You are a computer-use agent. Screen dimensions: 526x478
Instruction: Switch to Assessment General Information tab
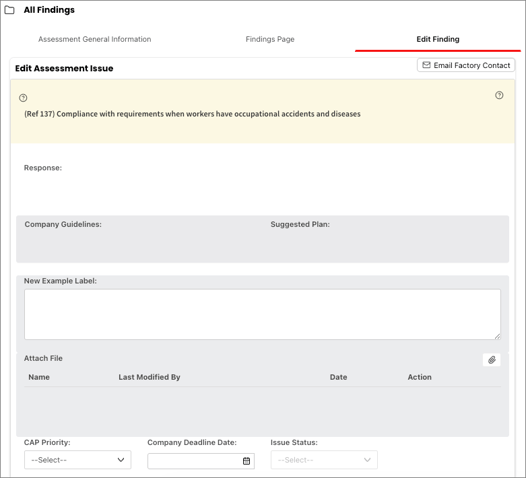coord(95,39)
